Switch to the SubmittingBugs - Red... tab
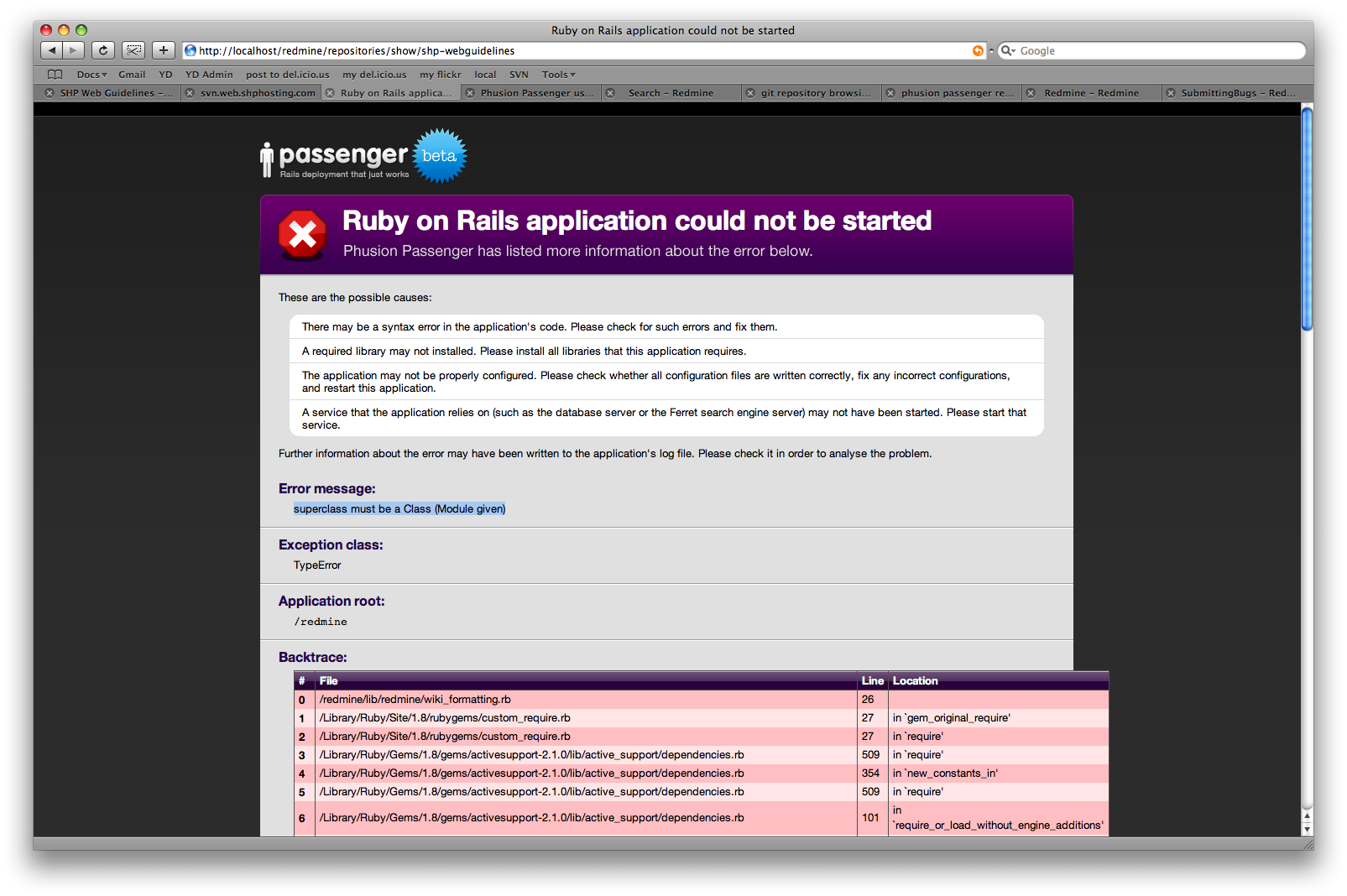 tap(1238, 93)
